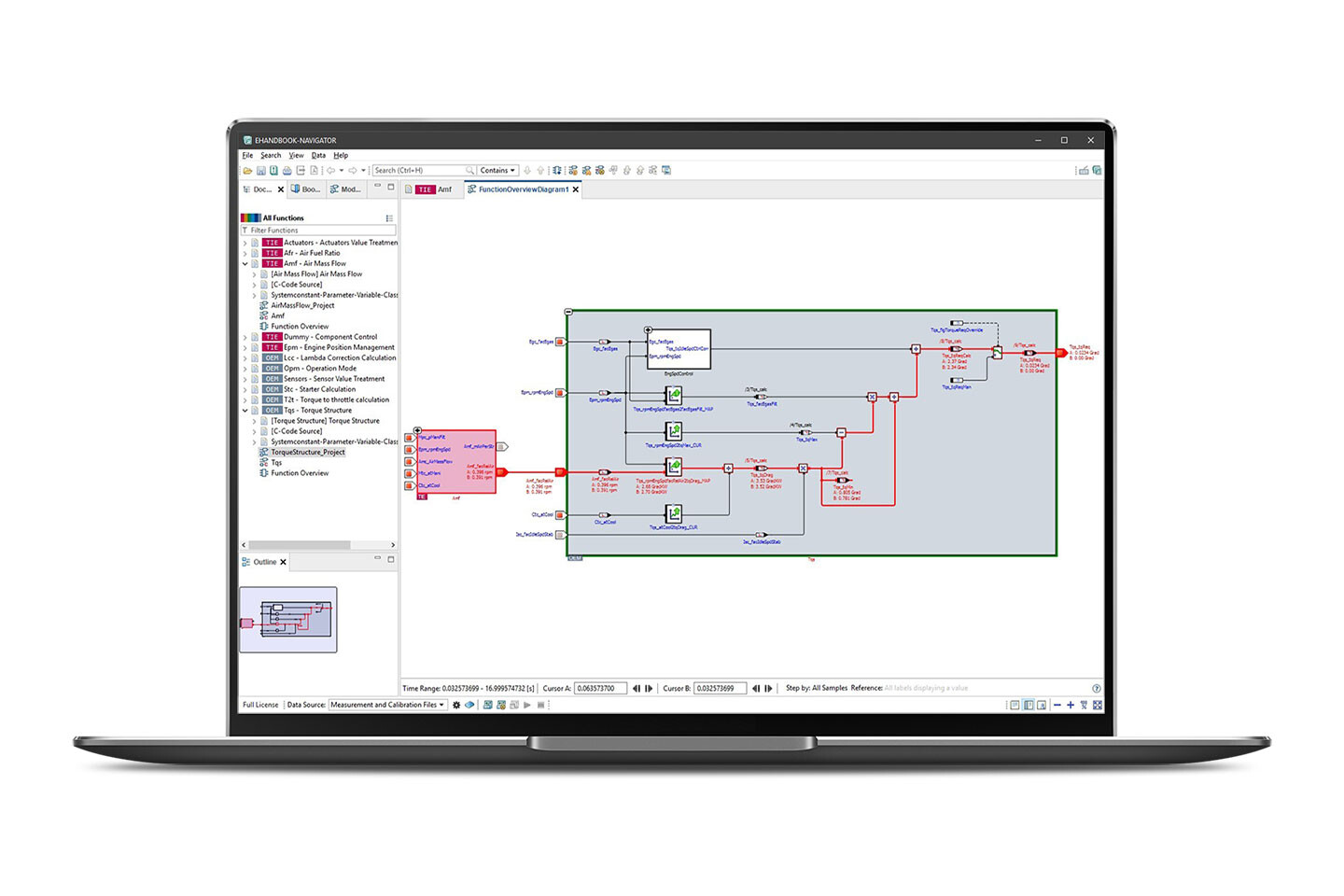
Task: Click the open folder toolbar icon
Action: 247,171
